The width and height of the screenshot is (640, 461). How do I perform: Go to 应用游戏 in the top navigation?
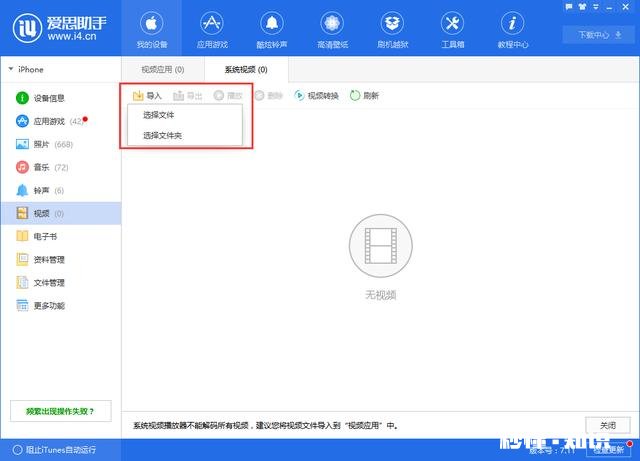click(212, 29)
